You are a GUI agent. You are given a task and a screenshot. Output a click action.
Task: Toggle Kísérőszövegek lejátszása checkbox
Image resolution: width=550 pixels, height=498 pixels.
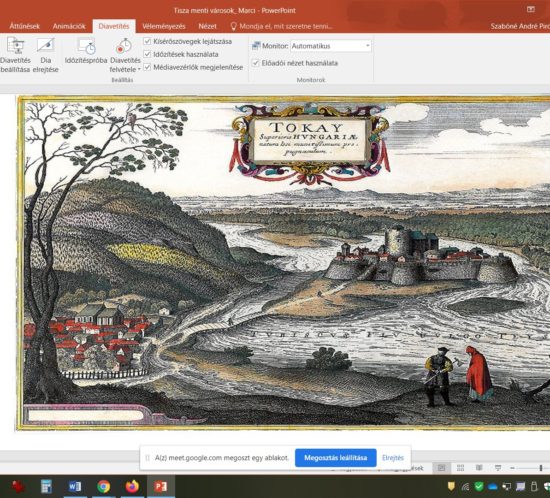(147, 41)
